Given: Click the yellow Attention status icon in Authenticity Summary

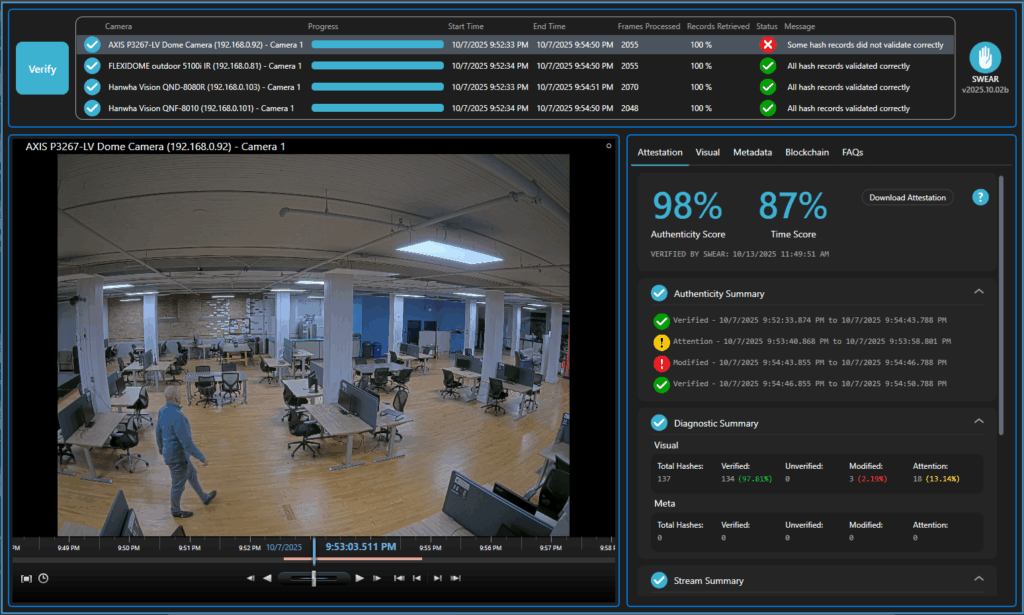Looking at the screenshot, I should pyautogui.click(x=661, y=341).
